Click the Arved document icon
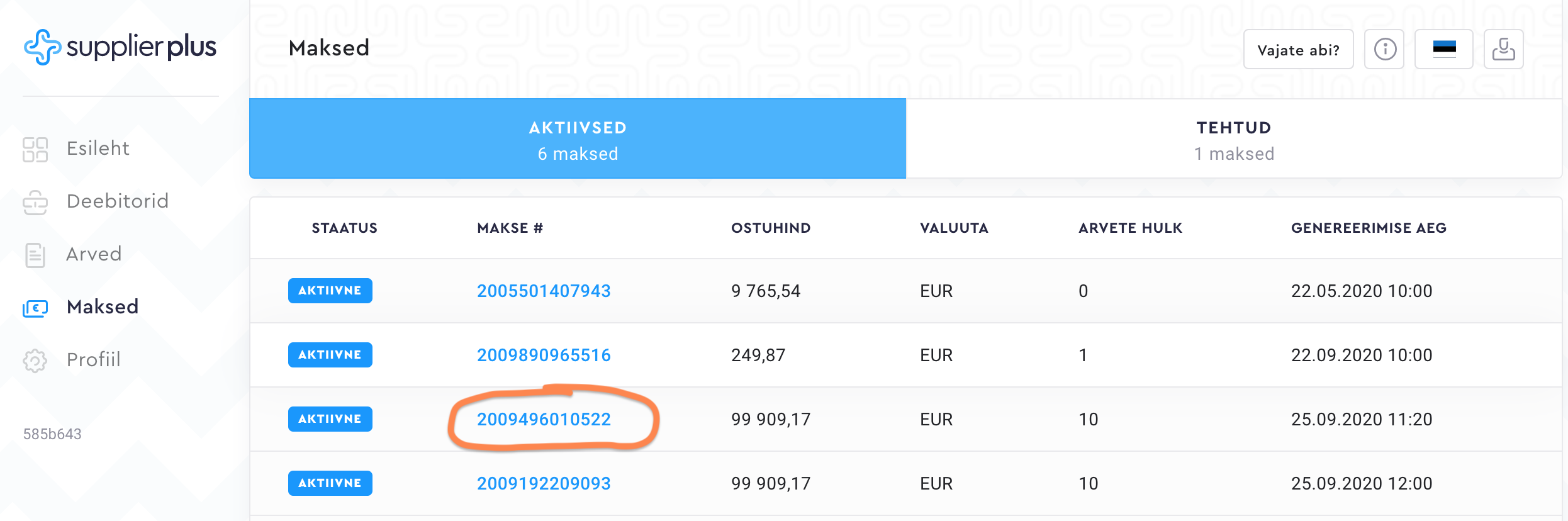1568x521 pixels. pos(35,255)
